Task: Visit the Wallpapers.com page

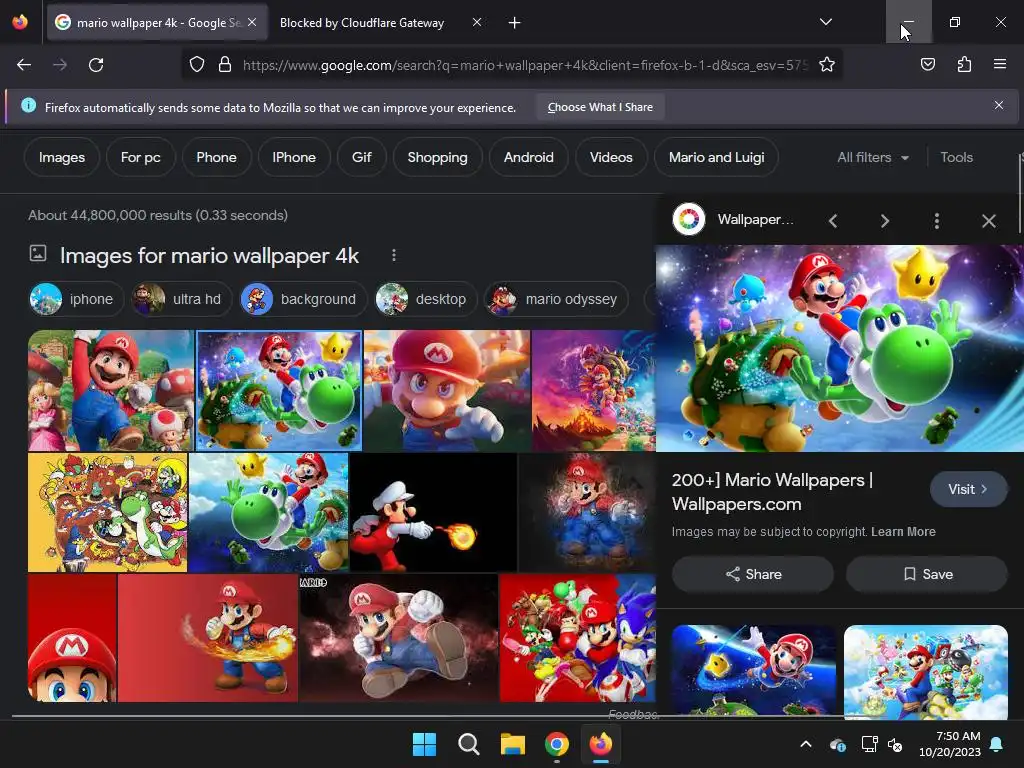Action: coord(968,489)
